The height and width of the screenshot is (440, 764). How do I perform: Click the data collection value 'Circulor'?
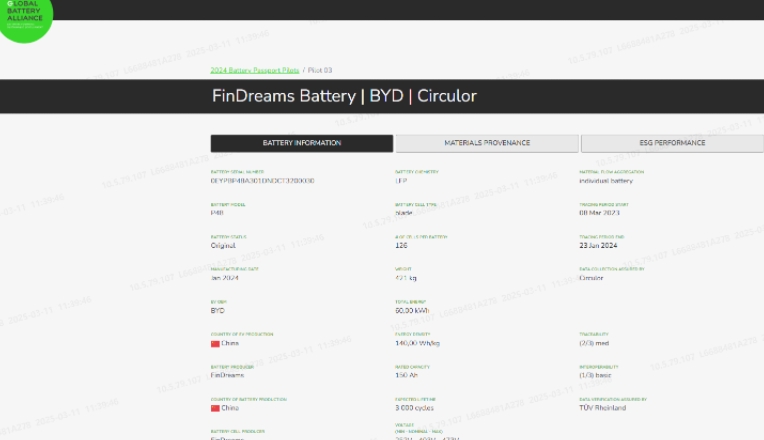click(x=591, y=278)
